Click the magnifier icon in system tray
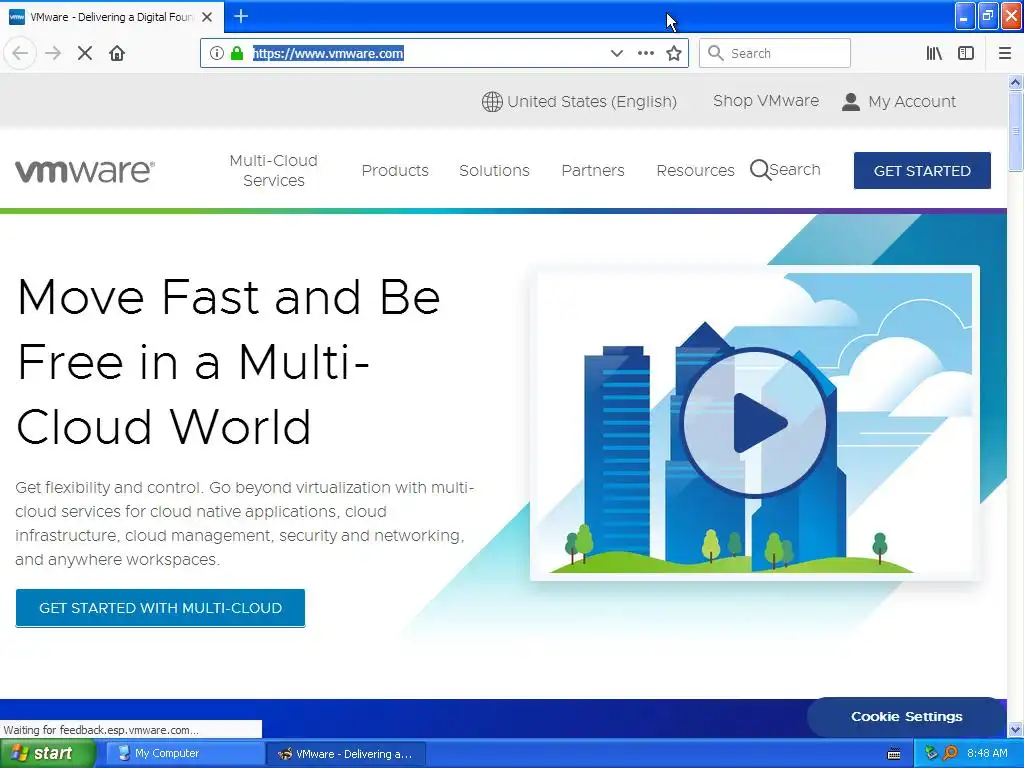The image size is (1024, 768). (x=950, y=753)
